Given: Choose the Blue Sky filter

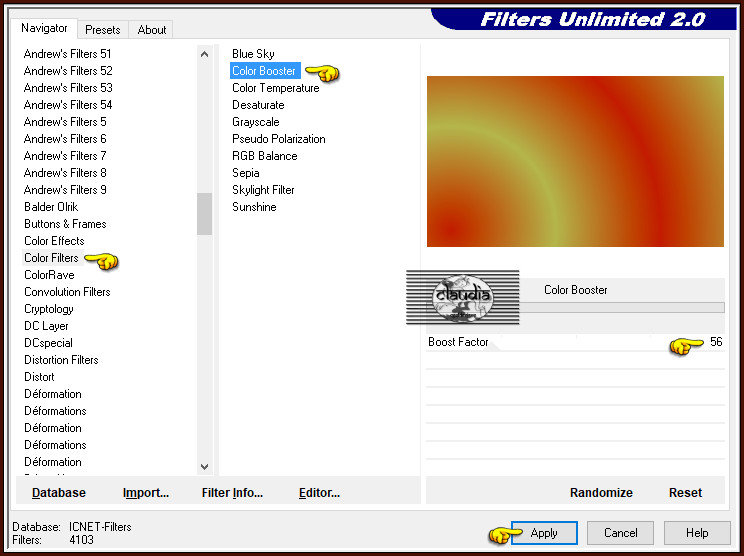Looking at the screenshot, I should 253,54.
